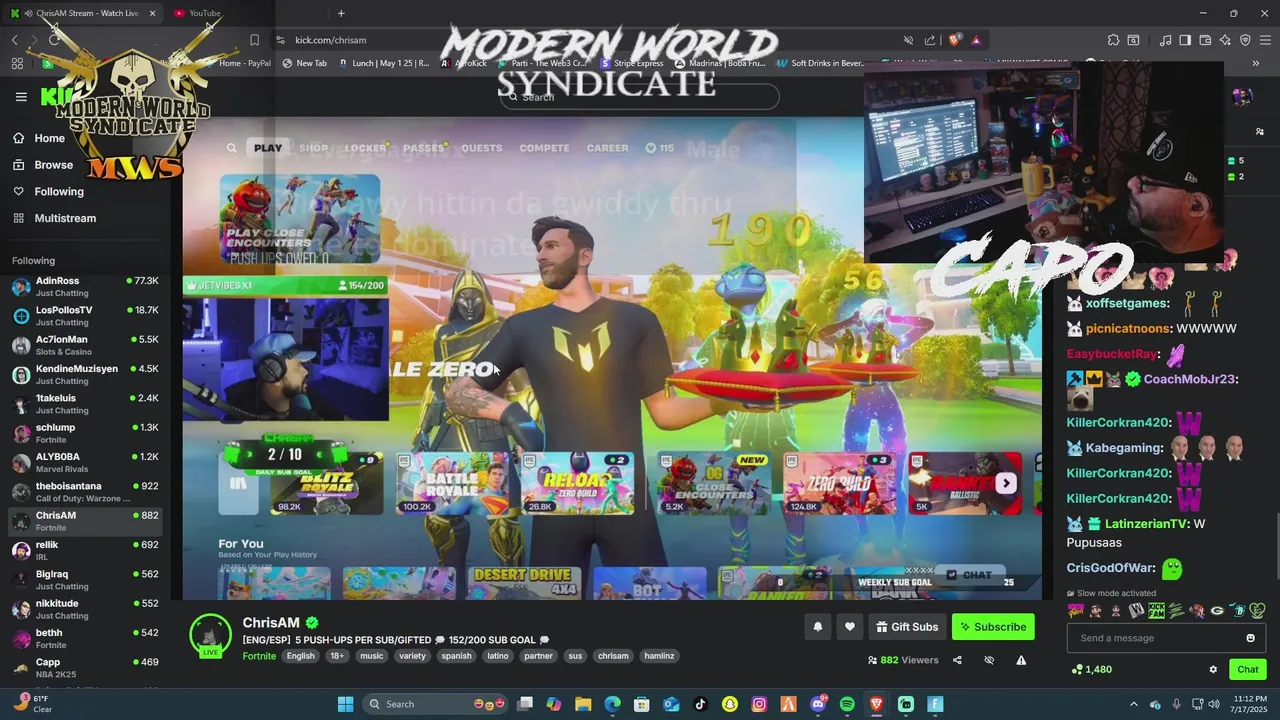Click the share icon beside viewer count
Screen dimensions: 1280x720
pos(957,660)
